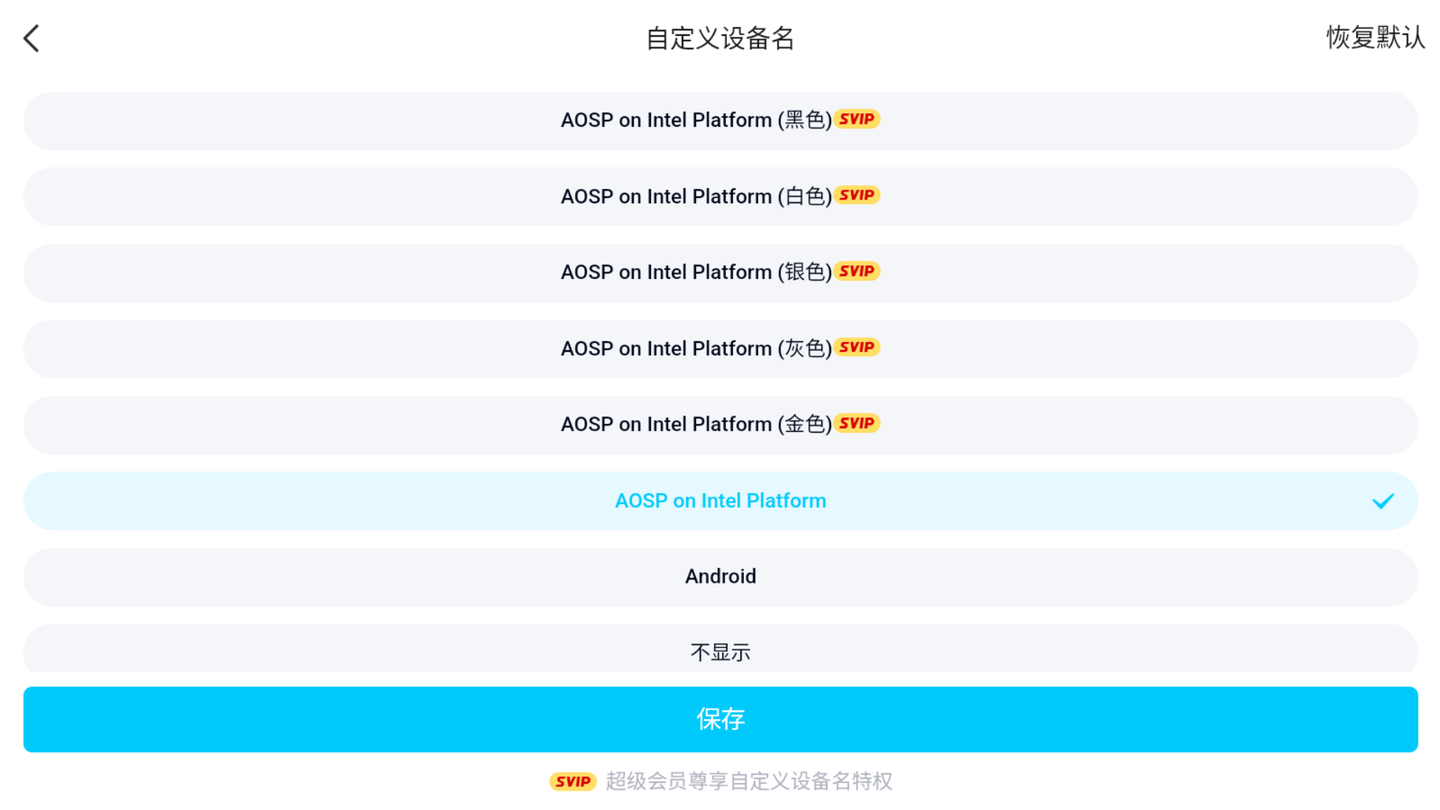Screen dimensions: 1440x810
Task: Click the SVIP badge on black (黑色) option
Action: (x=857, y=120)
